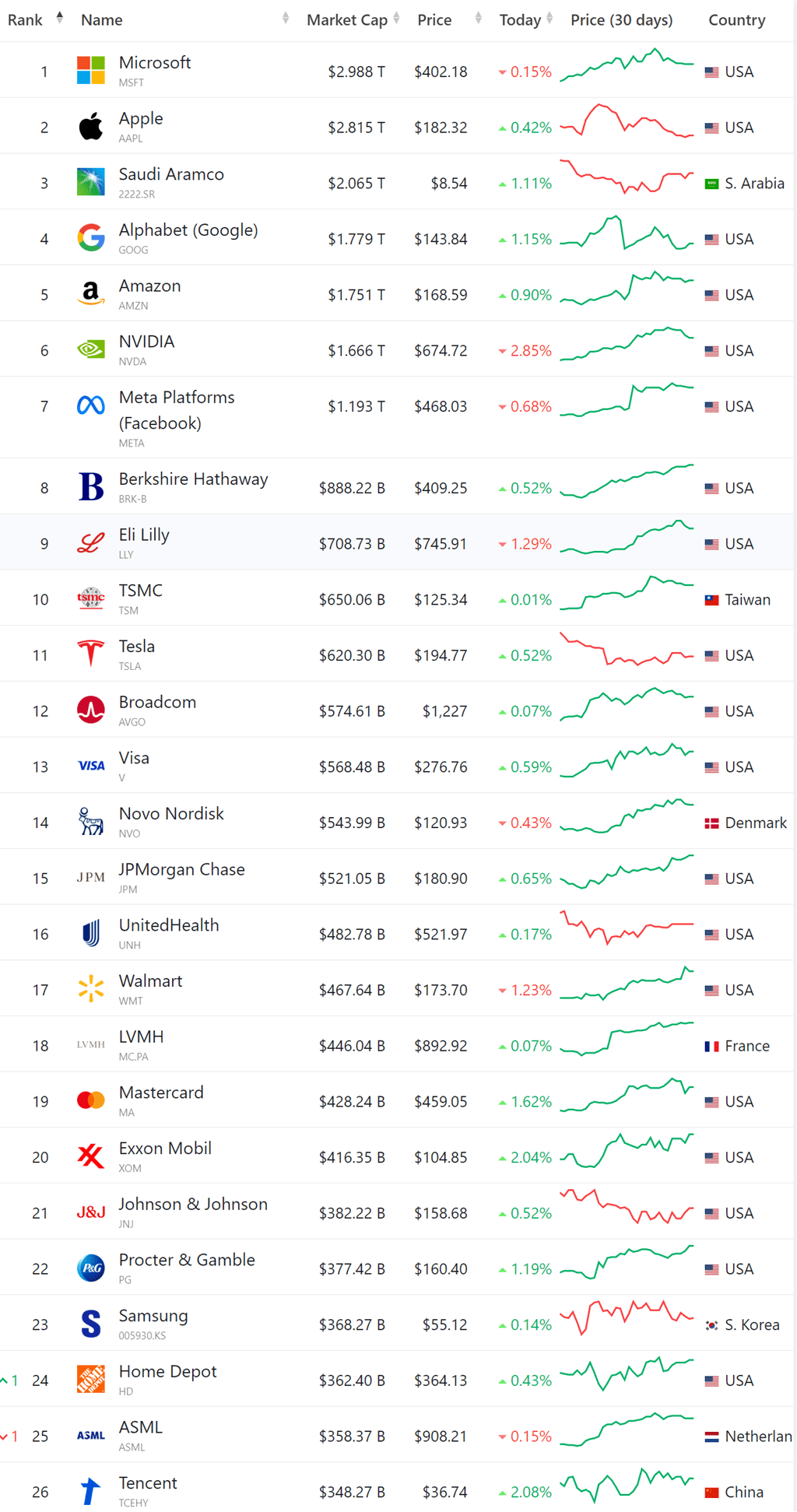
Task: Sort by Market Cap column header
Action: (x=347, y=20)
